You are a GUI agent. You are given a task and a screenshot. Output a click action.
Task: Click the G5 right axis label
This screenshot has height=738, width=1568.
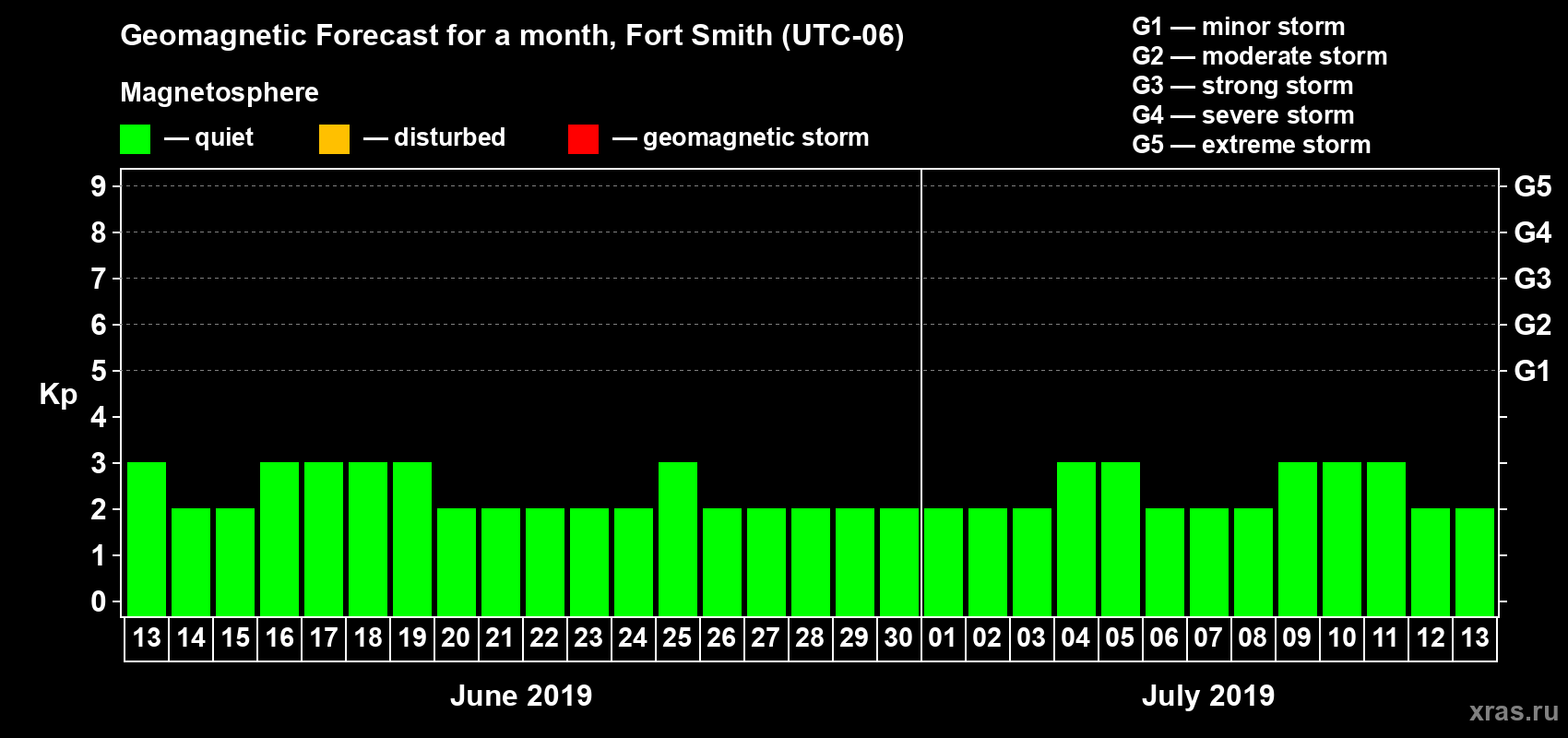tap(1533, 186)
